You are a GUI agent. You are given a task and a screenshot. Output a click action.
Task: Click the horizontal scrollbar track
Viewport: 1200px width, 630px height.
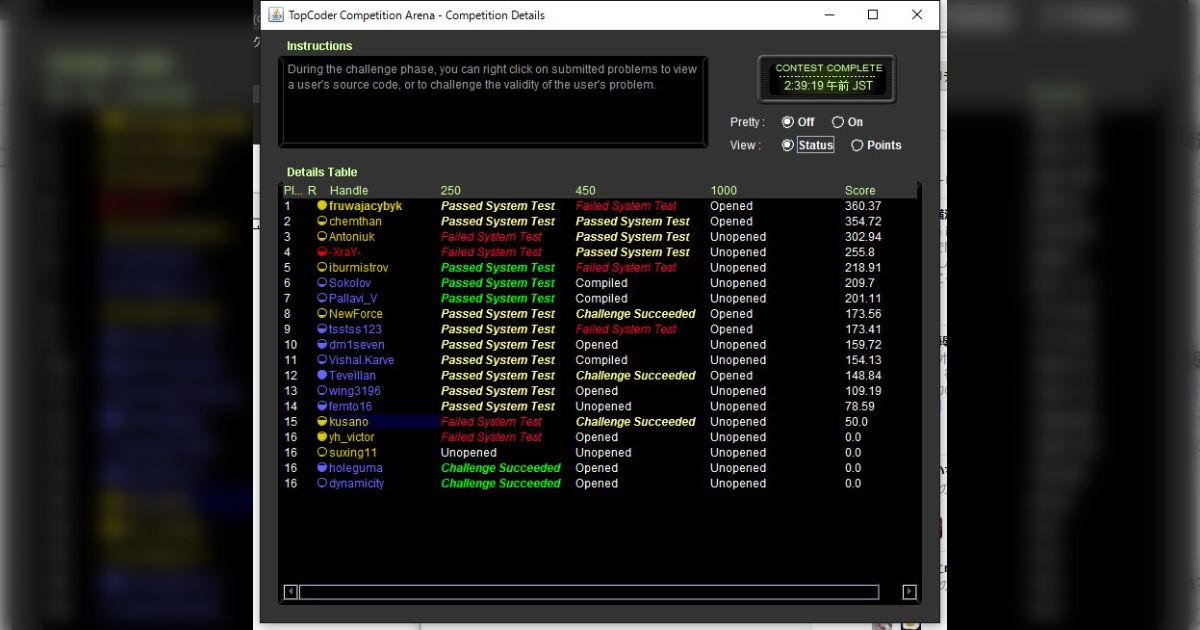tap(588, 592)
